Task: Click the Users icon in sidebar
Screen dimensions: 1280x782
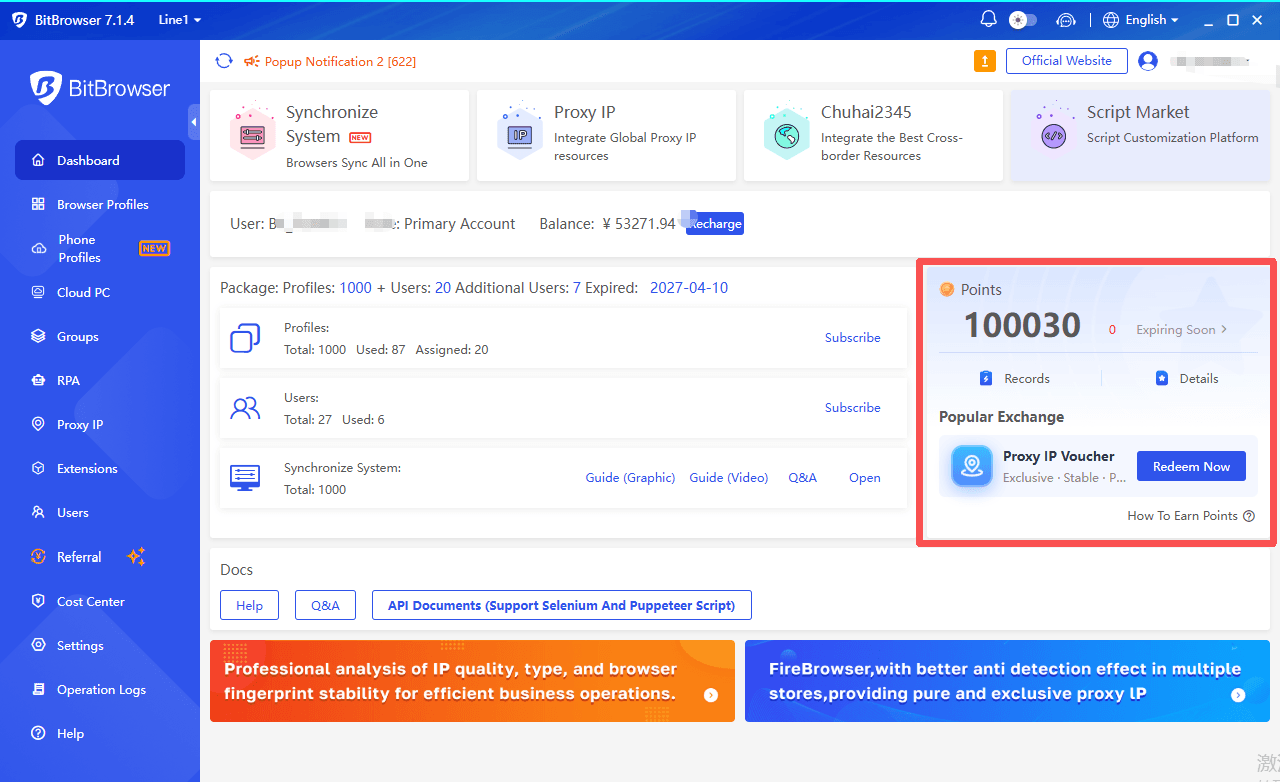Action: 38,512
